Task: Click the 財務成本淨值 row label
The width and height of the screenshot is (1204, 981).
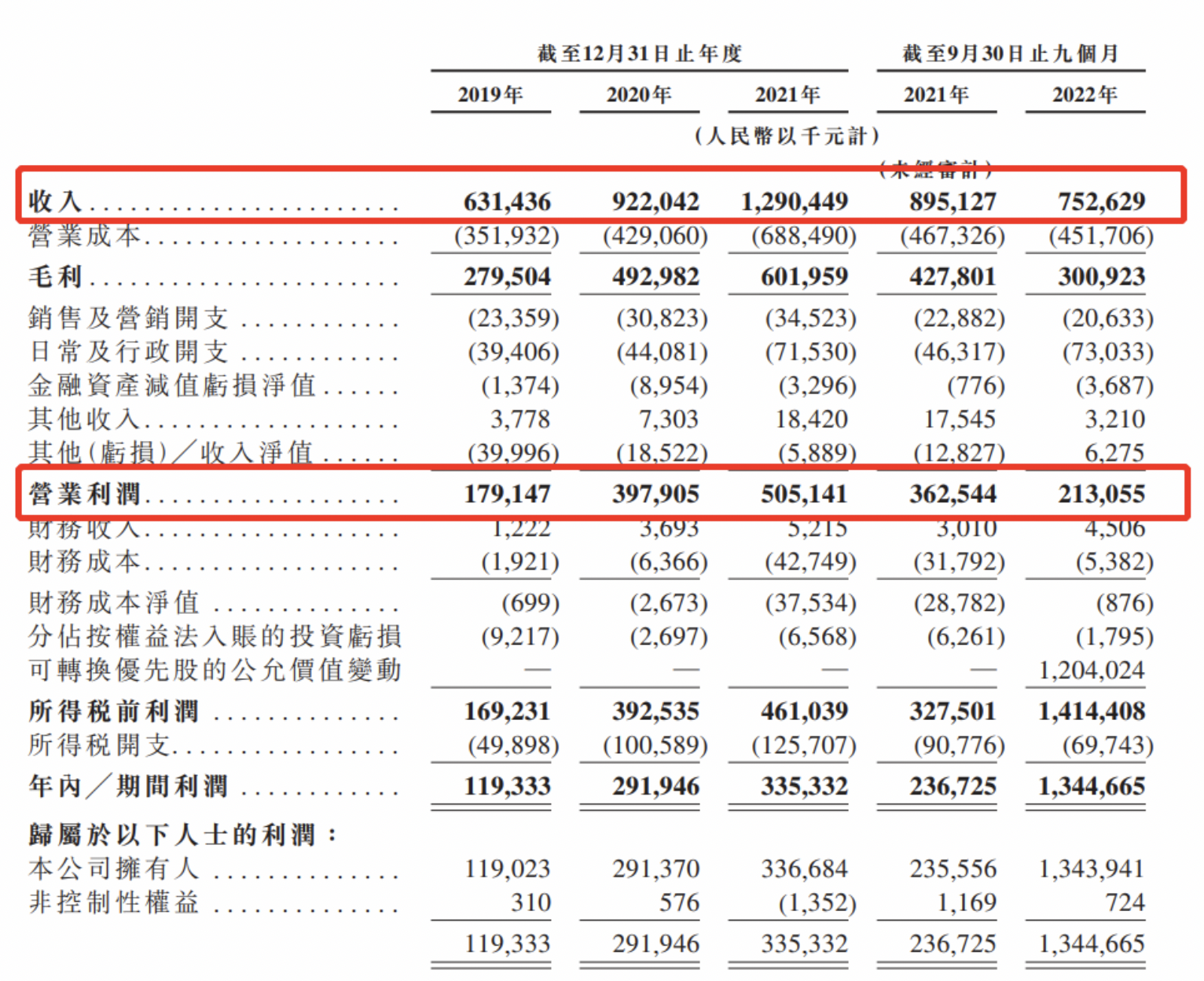Action: (114, 603)
